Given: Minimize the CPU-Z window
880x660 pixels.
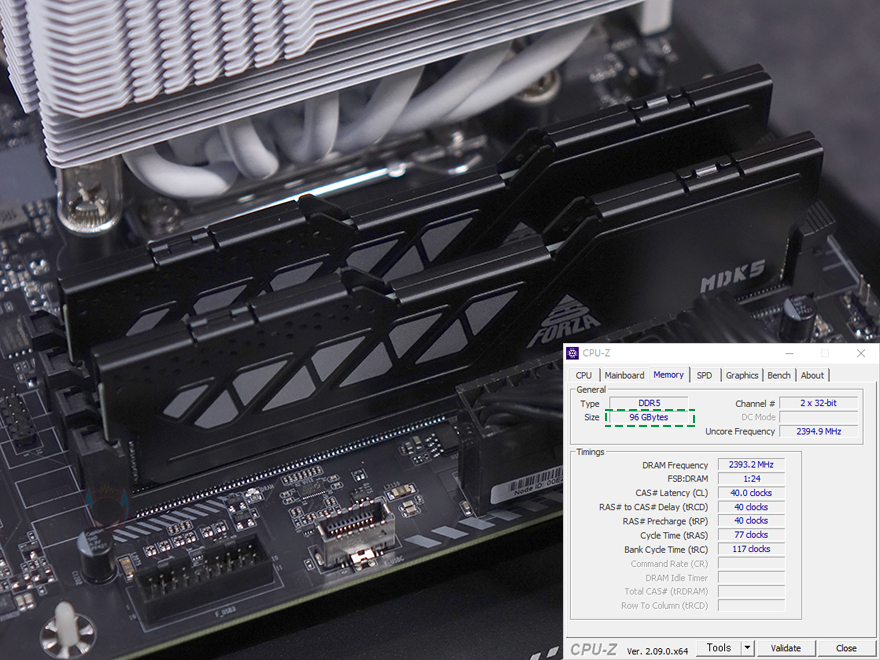Looking at the screenshot, I should point(789,353).
